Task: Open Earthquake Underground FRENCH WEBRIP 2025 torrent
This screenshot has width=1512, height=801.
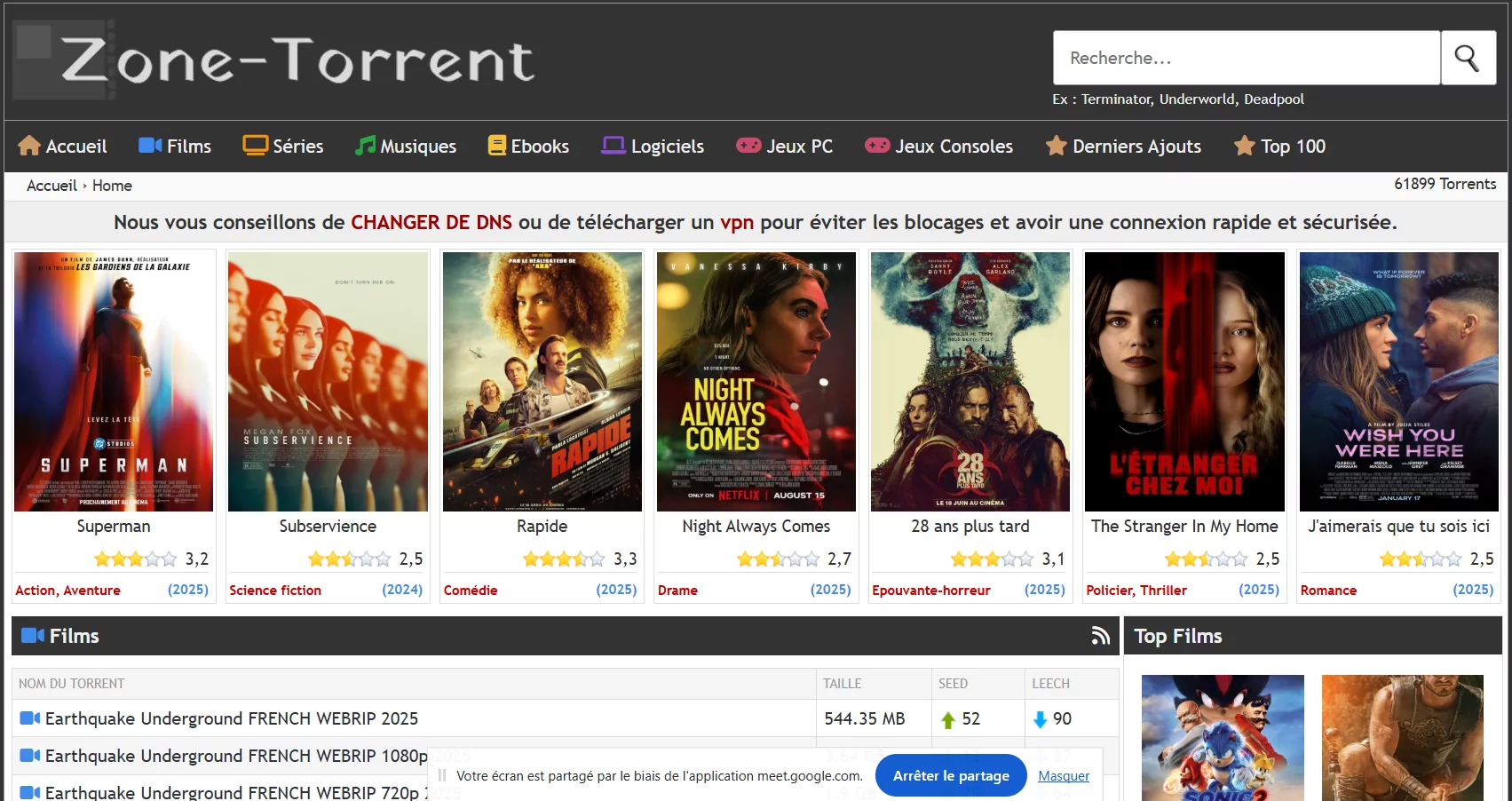Action: pyautogui.click(x=231, y=718)
